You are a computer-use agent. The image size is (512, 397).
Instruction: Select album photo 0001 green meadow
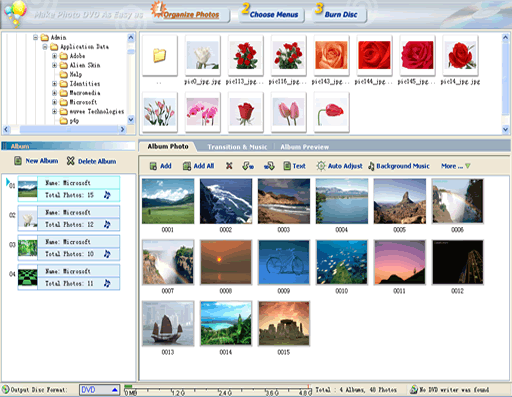168,201
